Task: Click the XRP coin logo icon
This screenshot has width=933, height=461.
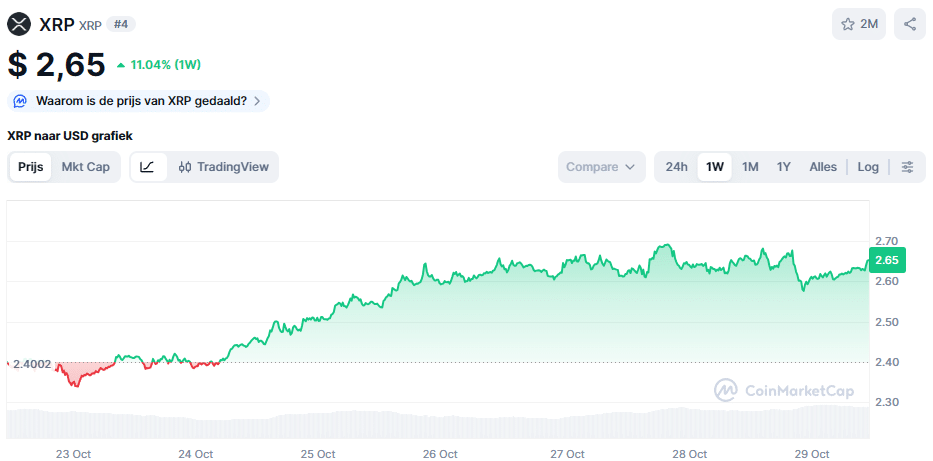Action: click(x=18, y=24)
